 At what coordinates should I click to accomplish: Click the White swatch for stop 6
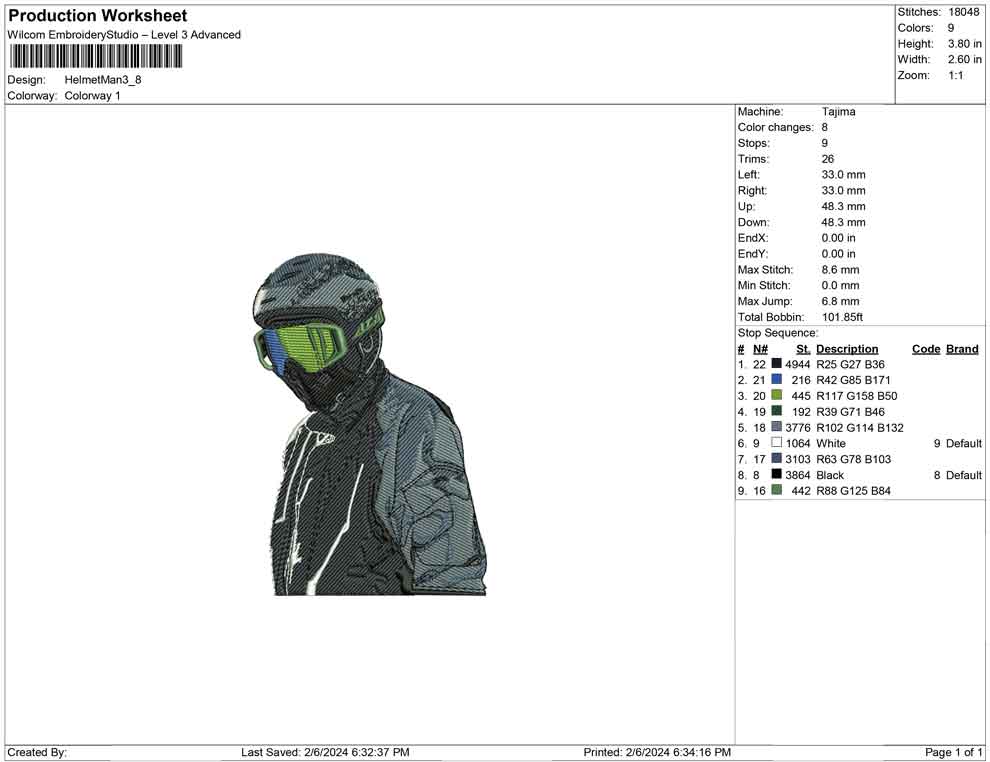point(776,443)
